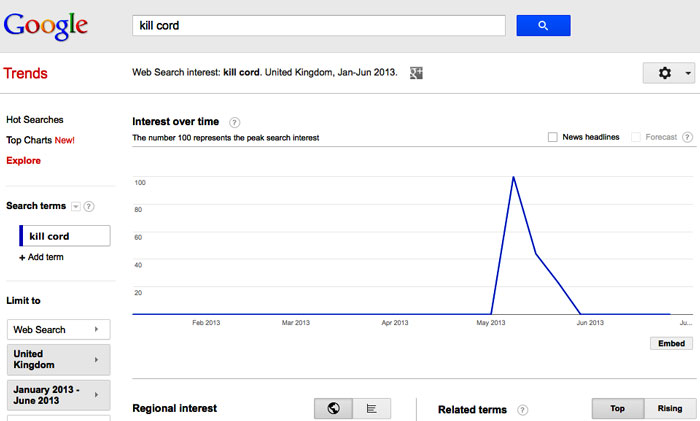This screenshot has height=421, width=700.
Task: Select the Top related terms tab
Action: 618,408
